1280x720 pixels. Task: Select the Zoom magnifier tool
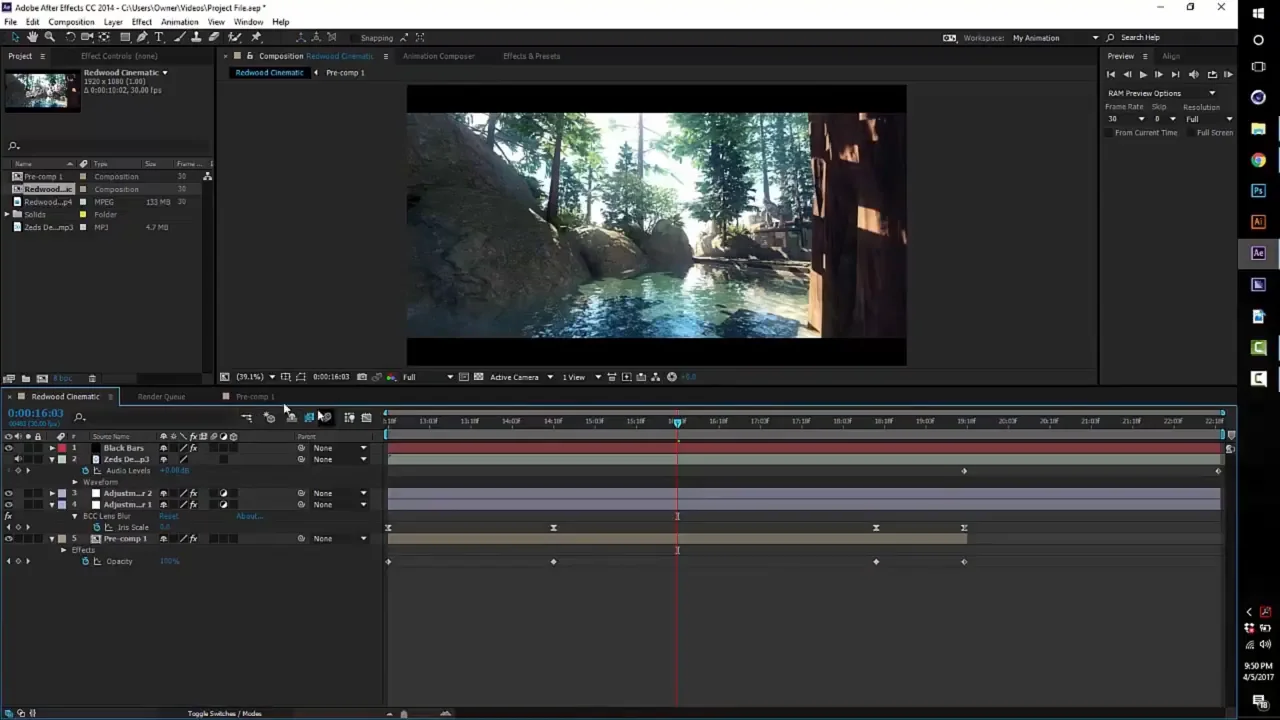click(49, 37)
